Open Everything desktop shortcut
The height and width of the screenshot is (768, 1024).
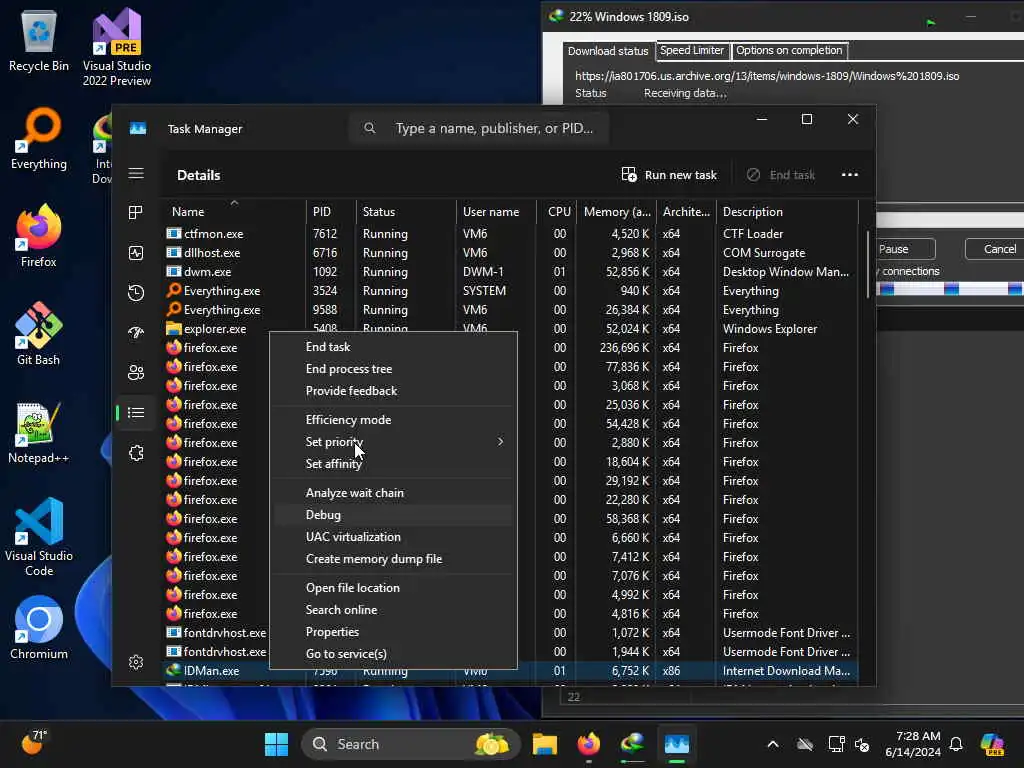tap(39, 138)
